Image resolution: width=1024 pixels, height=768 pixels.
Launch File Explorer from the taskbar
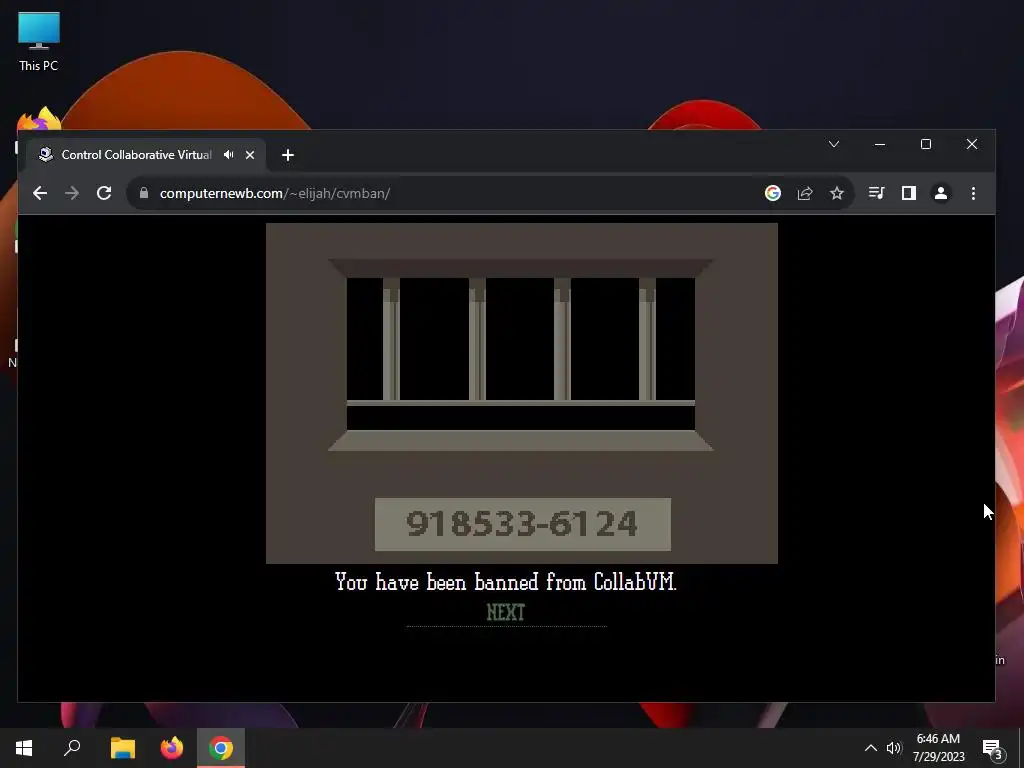122,748
